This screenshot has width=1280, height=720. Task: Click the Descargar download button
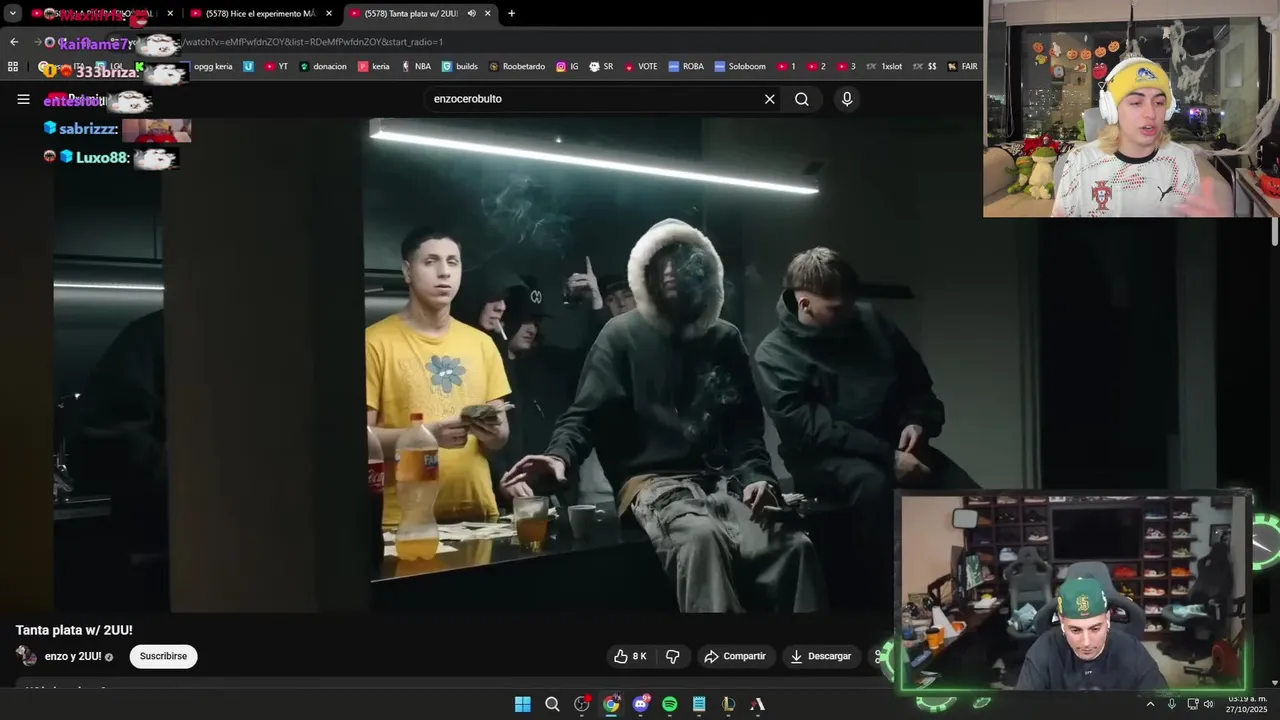click(x=821, y=656)
